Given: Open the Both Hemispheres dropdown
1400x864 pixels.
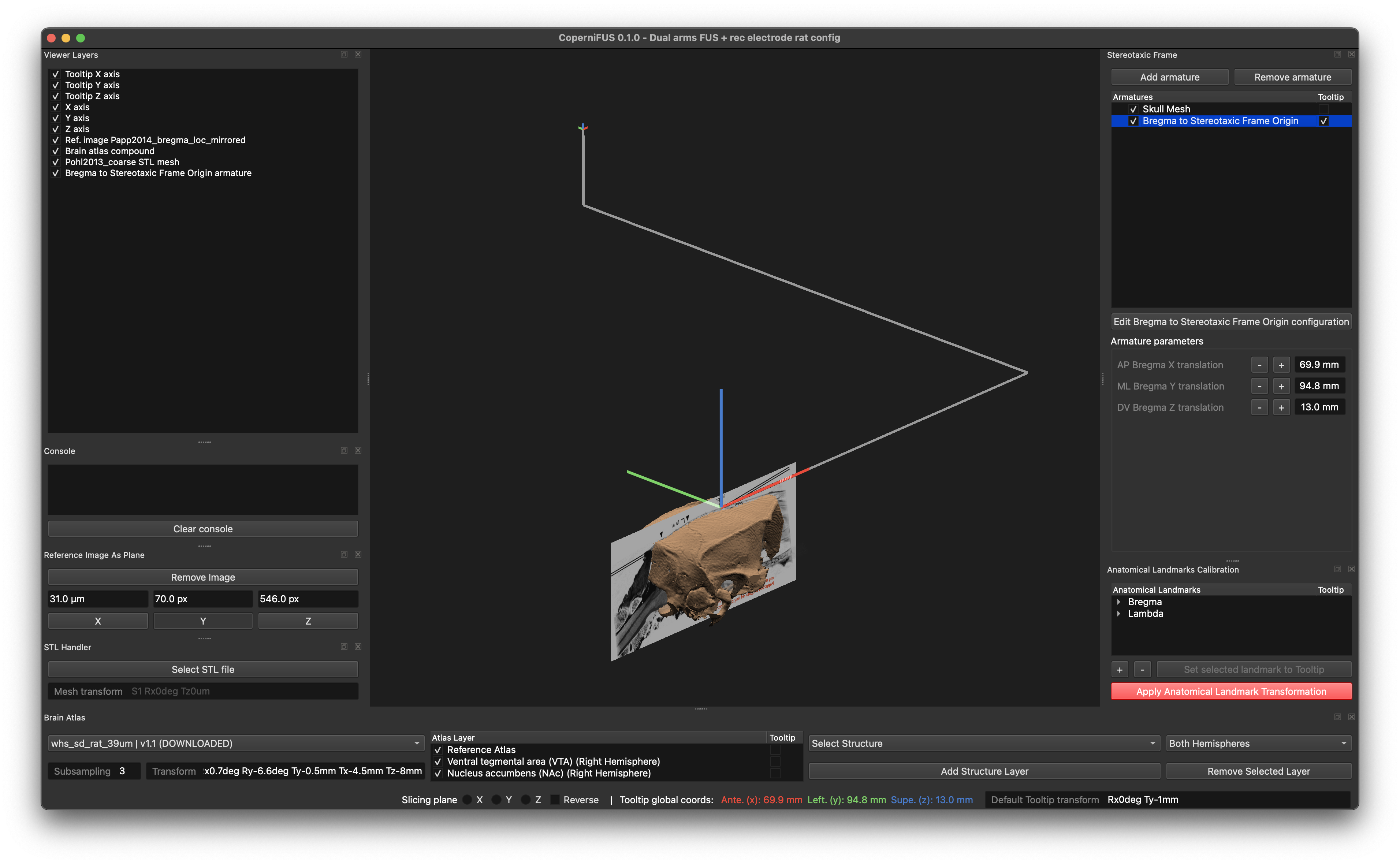Looking at the screenshot, I should point(1258,743).
